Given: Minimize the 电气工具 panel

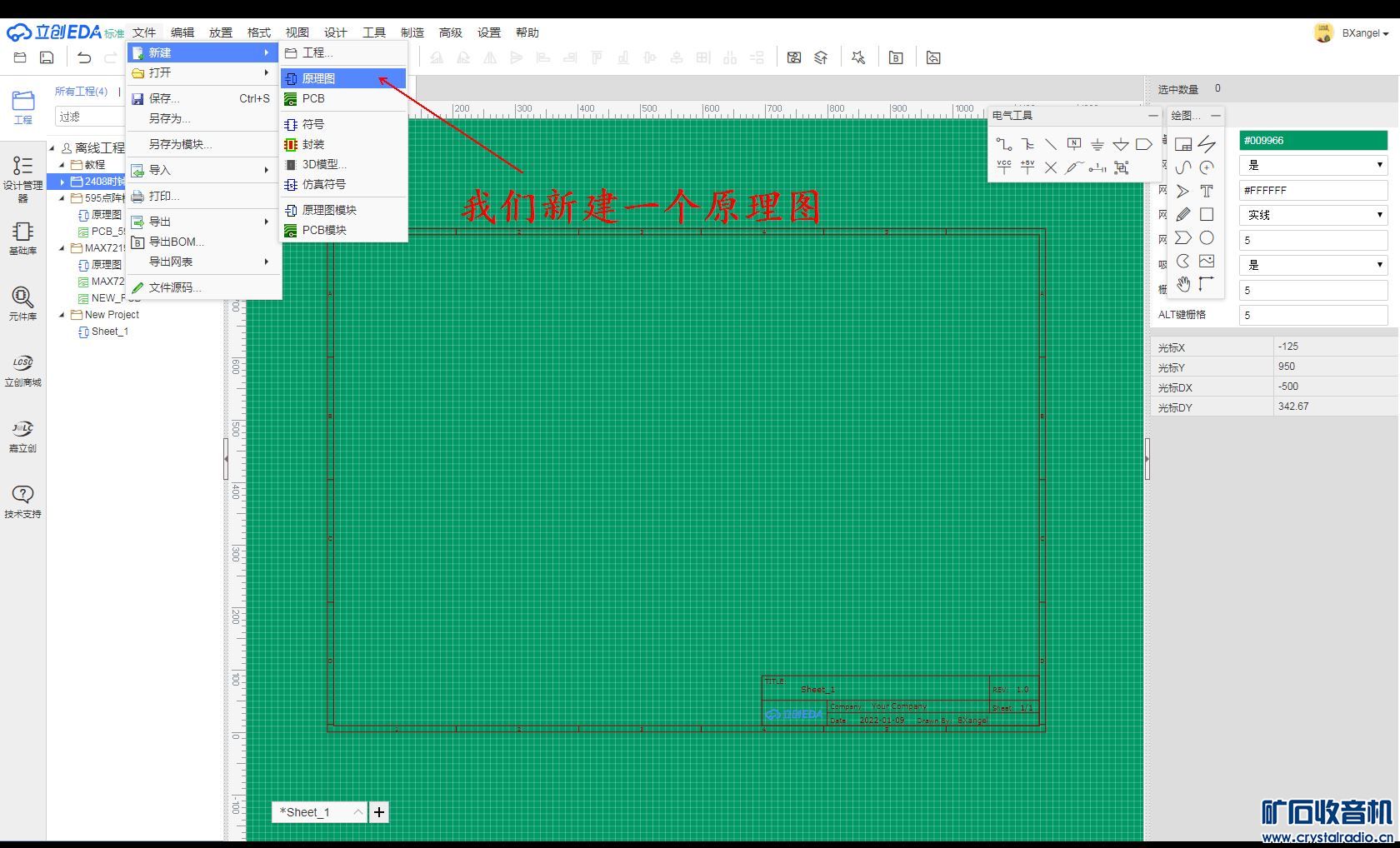Looking at the screenshot, I should [1153, 115].
